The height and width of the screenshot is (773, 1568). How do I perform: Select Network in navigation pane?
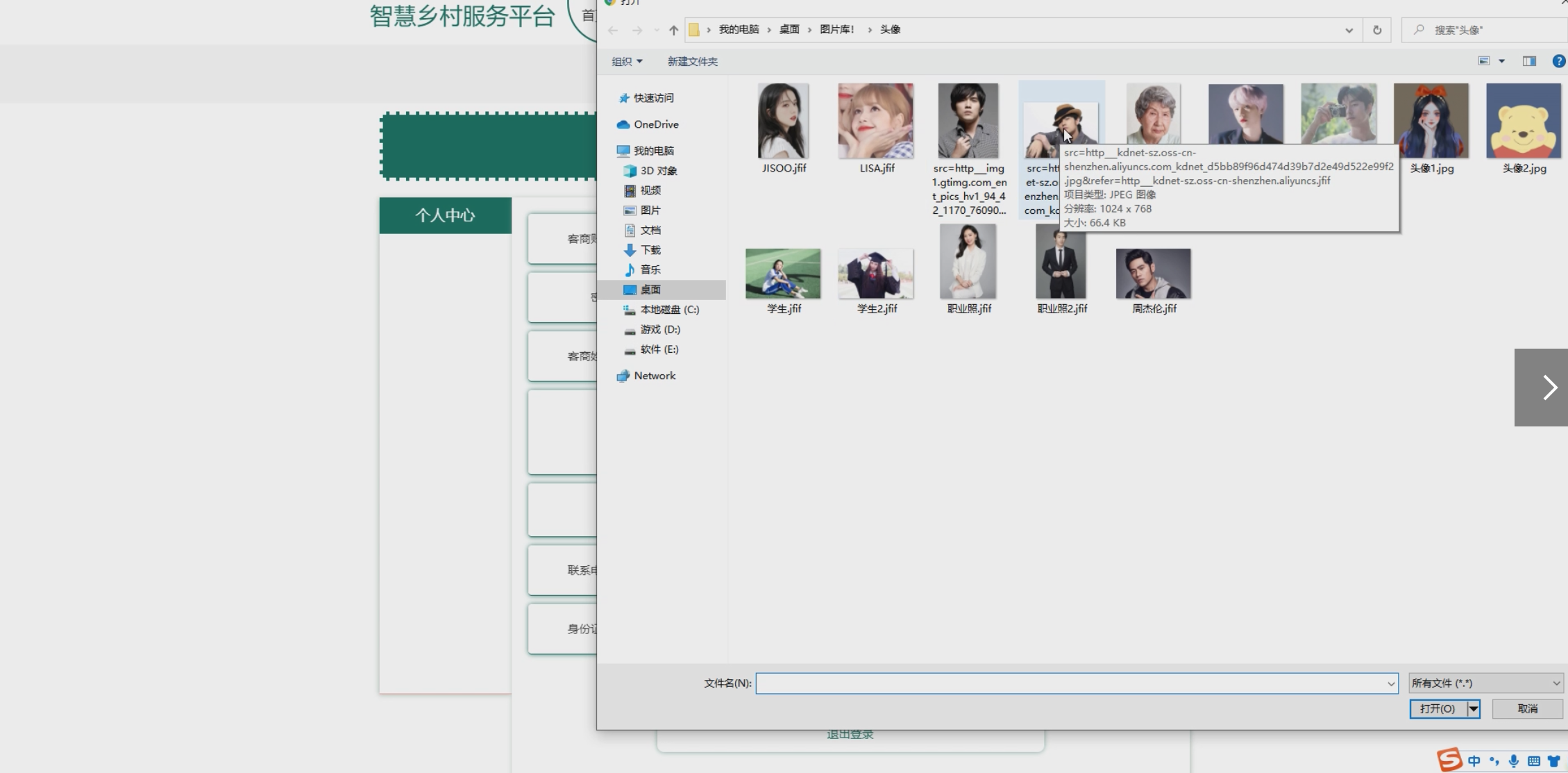point(654,376)
